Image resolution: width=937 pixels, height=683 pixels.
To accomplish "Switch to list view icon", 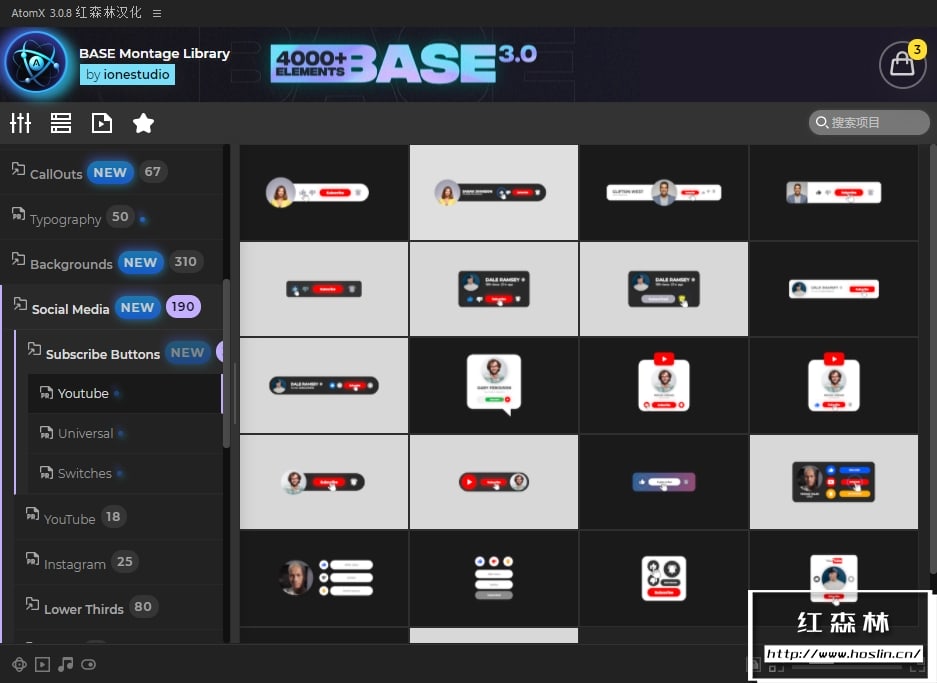I will coord(61,123).
